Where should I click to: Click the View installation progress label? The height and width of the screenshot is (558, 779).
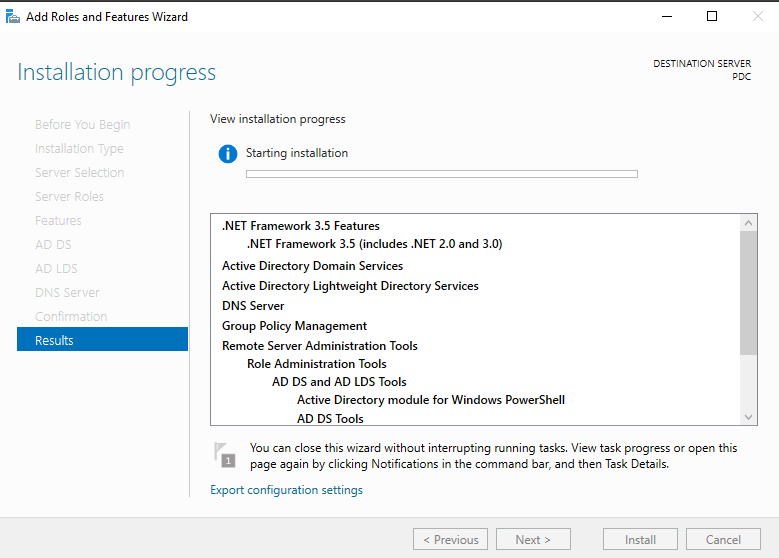pyautogui.click(x=277, y=119)
